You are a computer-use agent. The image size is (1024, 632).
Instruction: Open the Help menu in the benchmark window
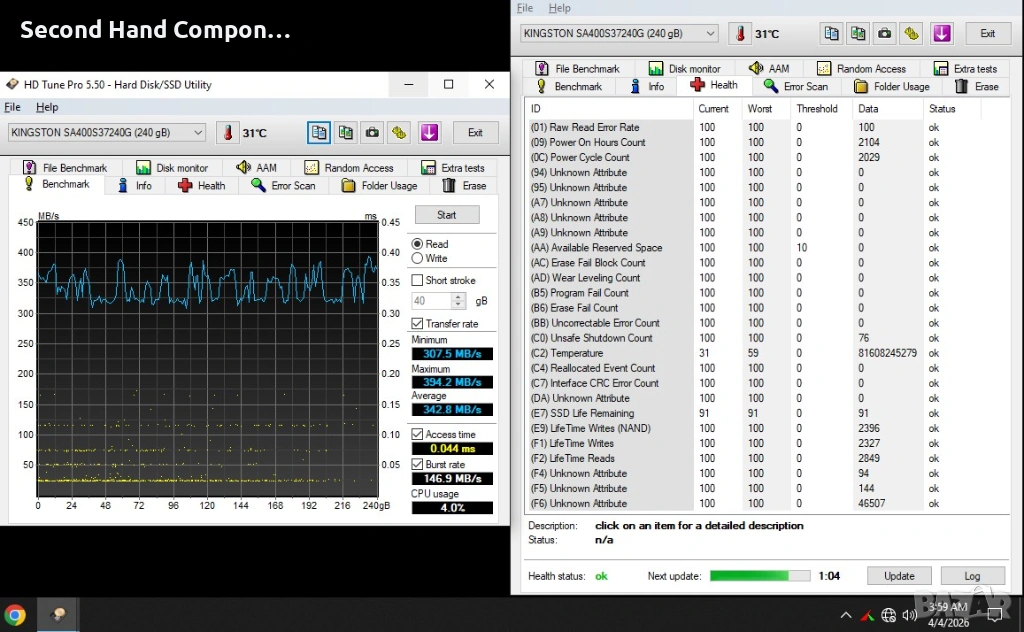[47, 107]
